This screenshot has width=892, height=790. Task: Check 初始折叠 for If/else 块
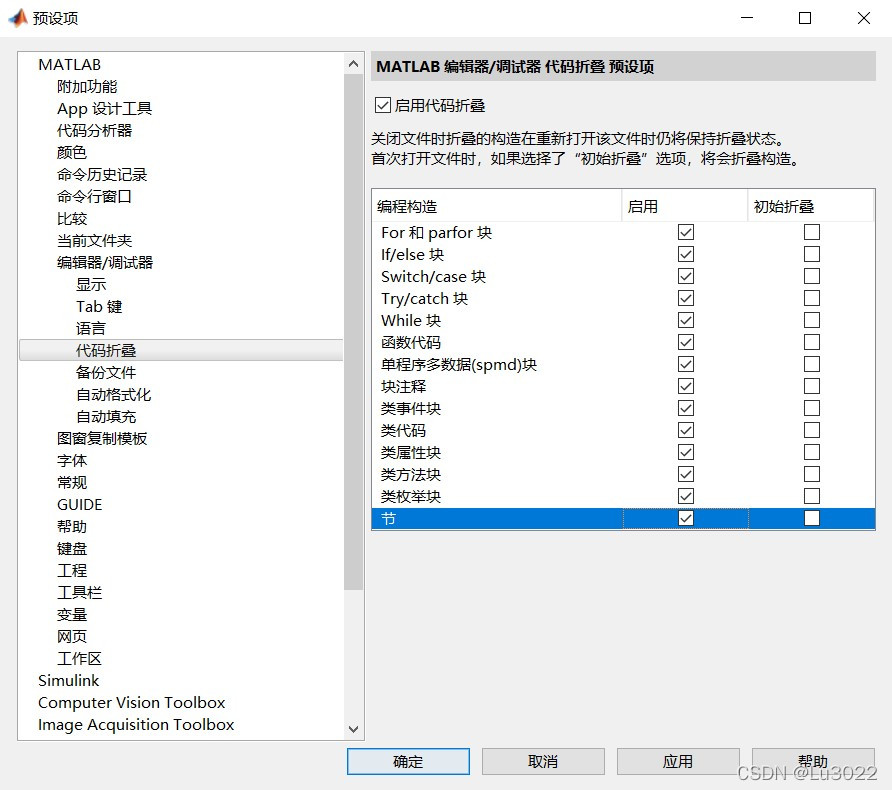coord(812,254)
